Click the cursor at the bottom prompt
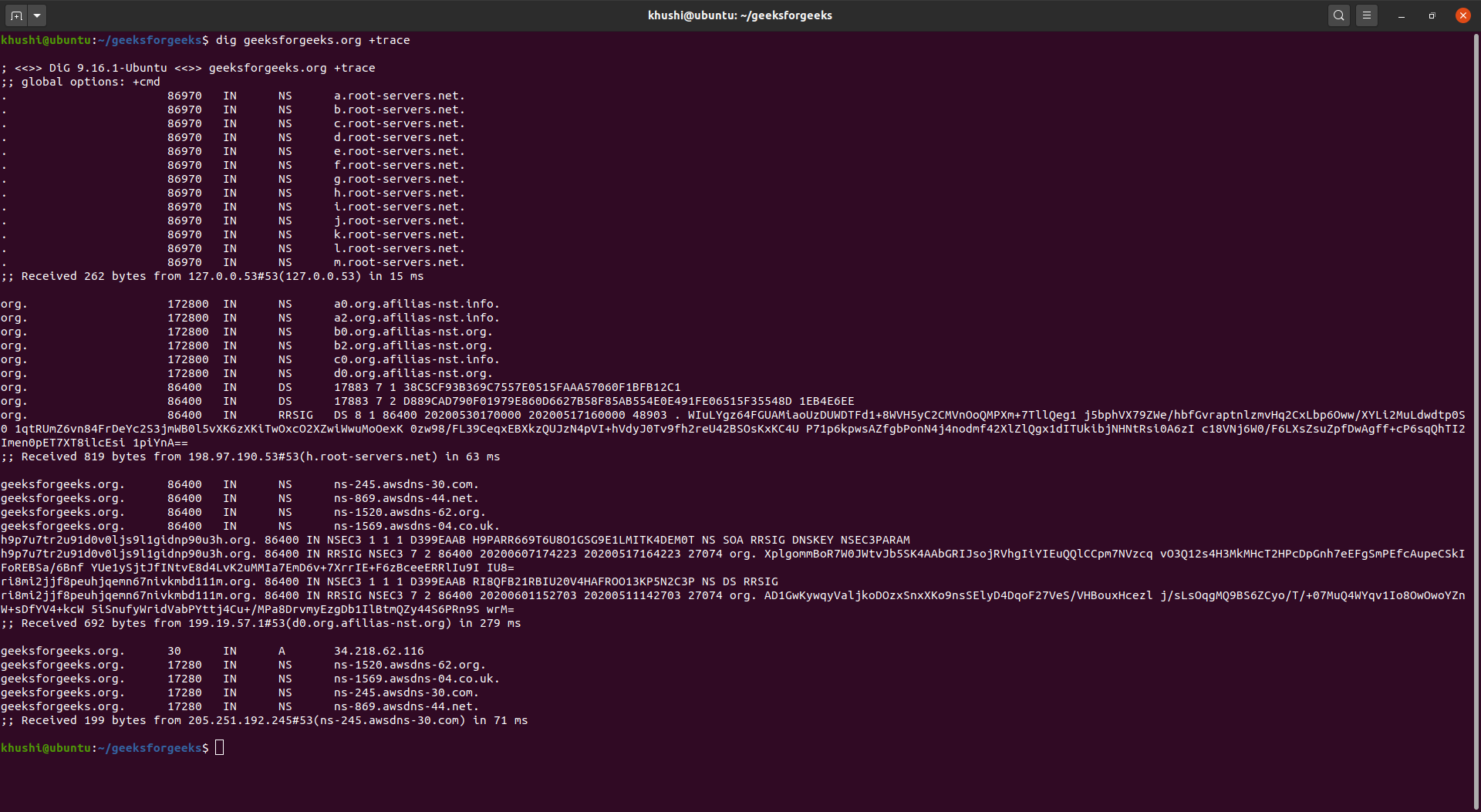 (219, 747)
